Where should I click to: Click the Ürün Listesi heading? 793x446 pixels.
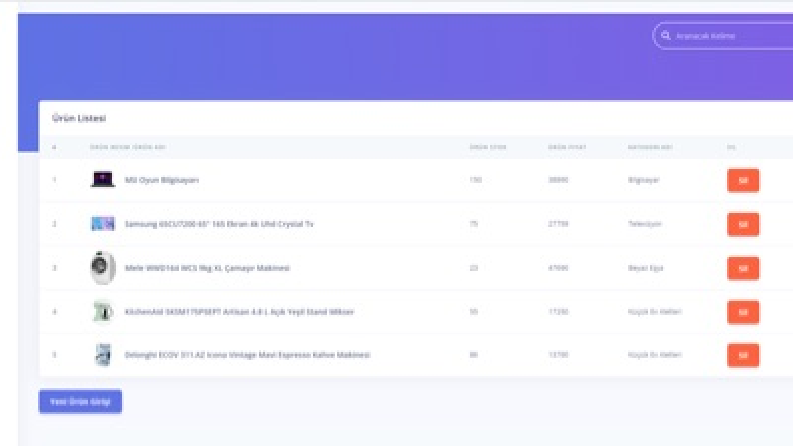(x=79, y=118)
